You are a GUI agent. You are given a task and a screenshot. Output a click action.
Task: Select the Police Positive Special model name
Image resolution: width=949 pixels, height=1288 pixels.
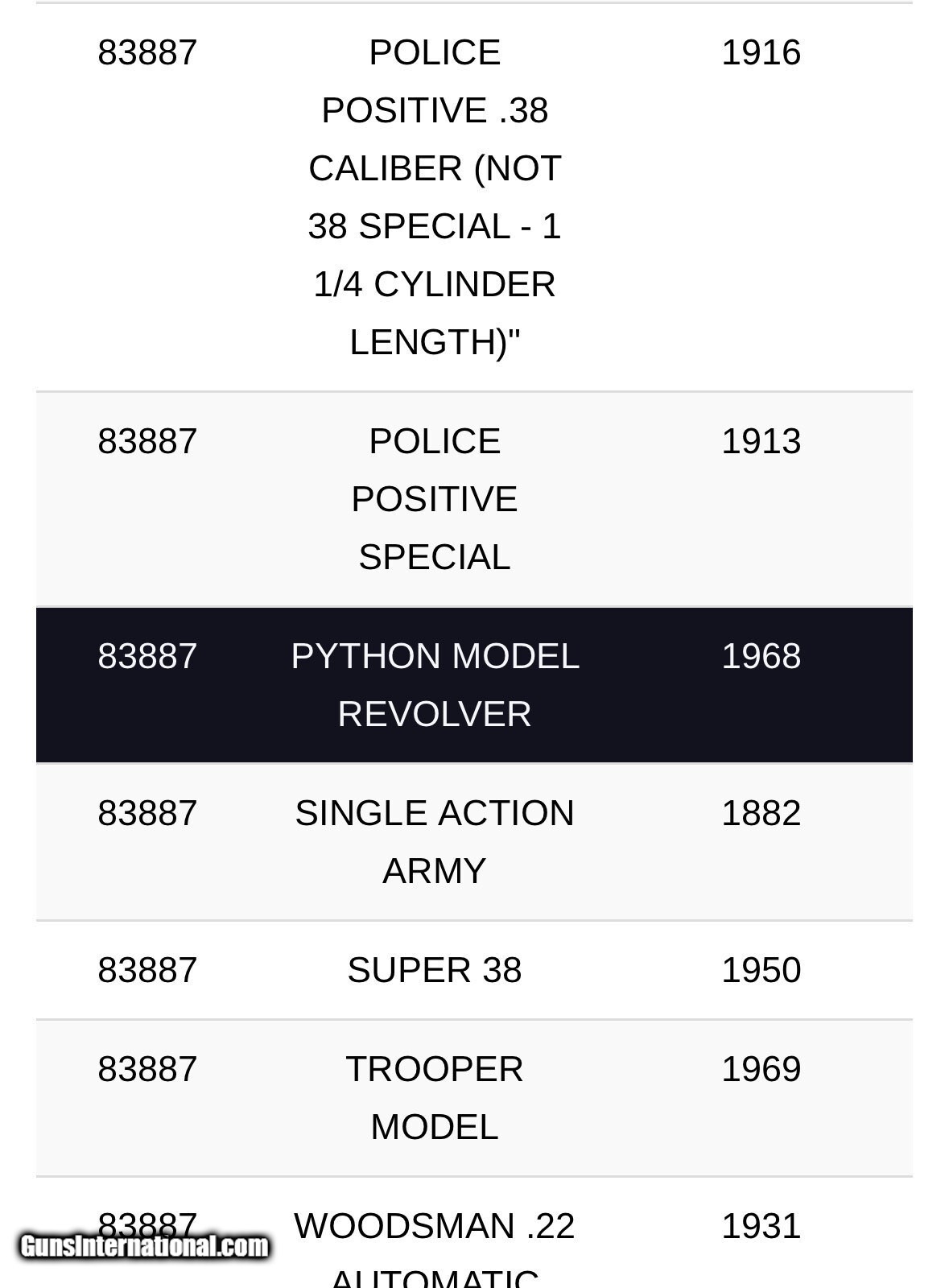[435, 499]
